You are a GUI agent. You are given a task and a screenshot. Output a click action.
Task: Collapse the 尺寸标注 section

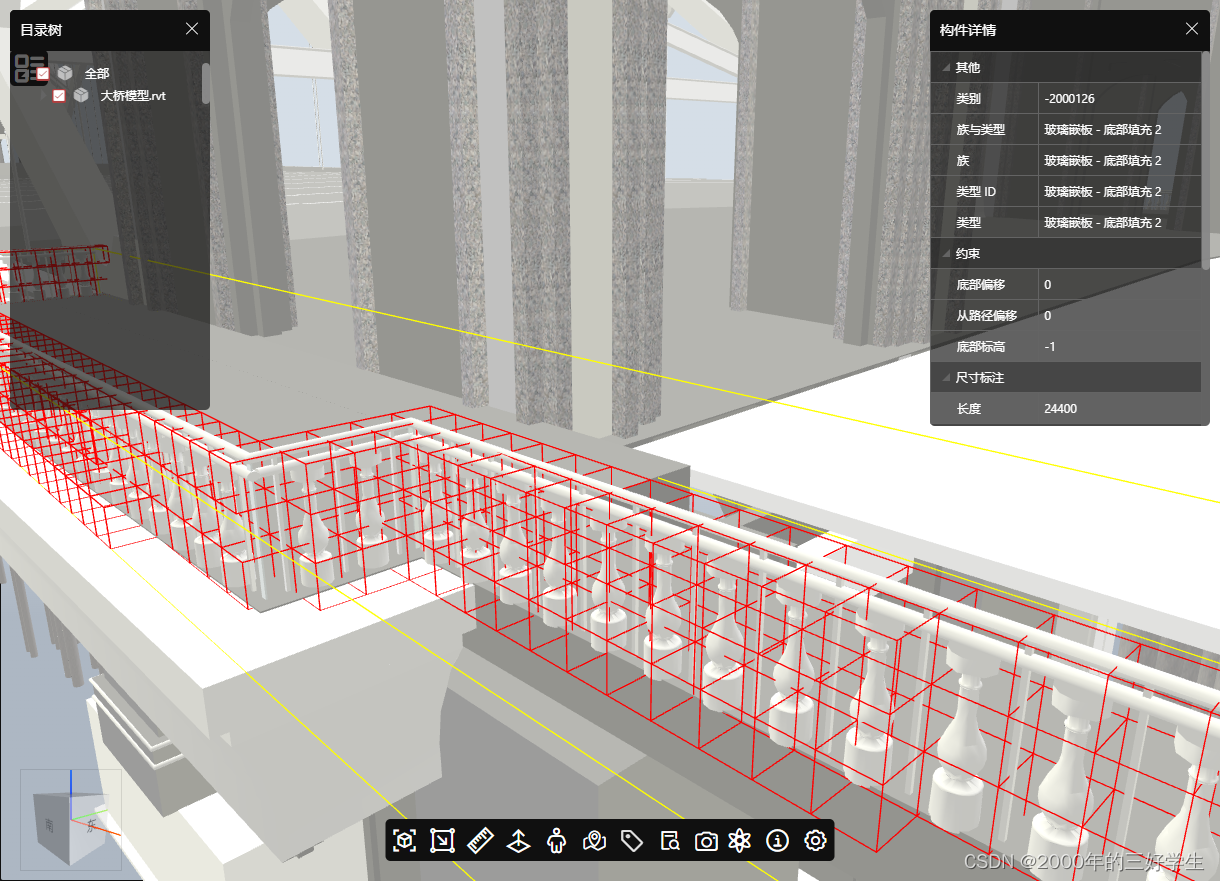946,377
